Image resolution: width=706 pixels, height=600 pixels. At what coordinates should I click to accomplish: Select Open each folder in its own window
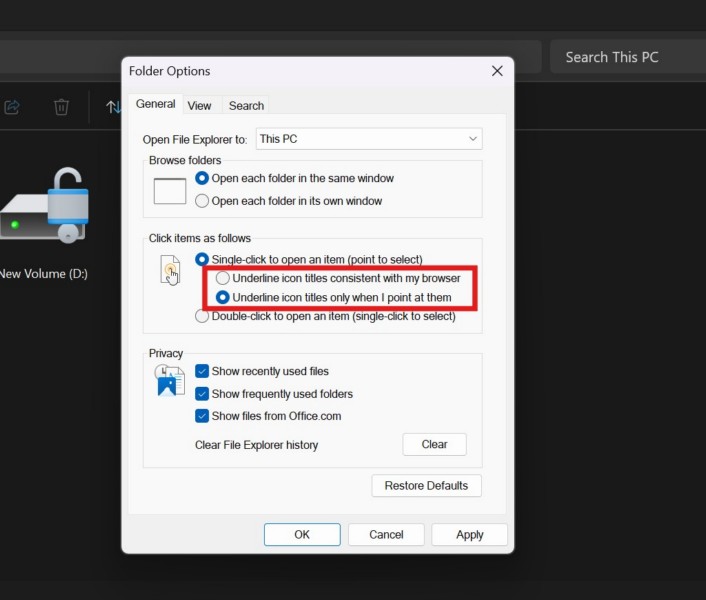pos(203,201)
